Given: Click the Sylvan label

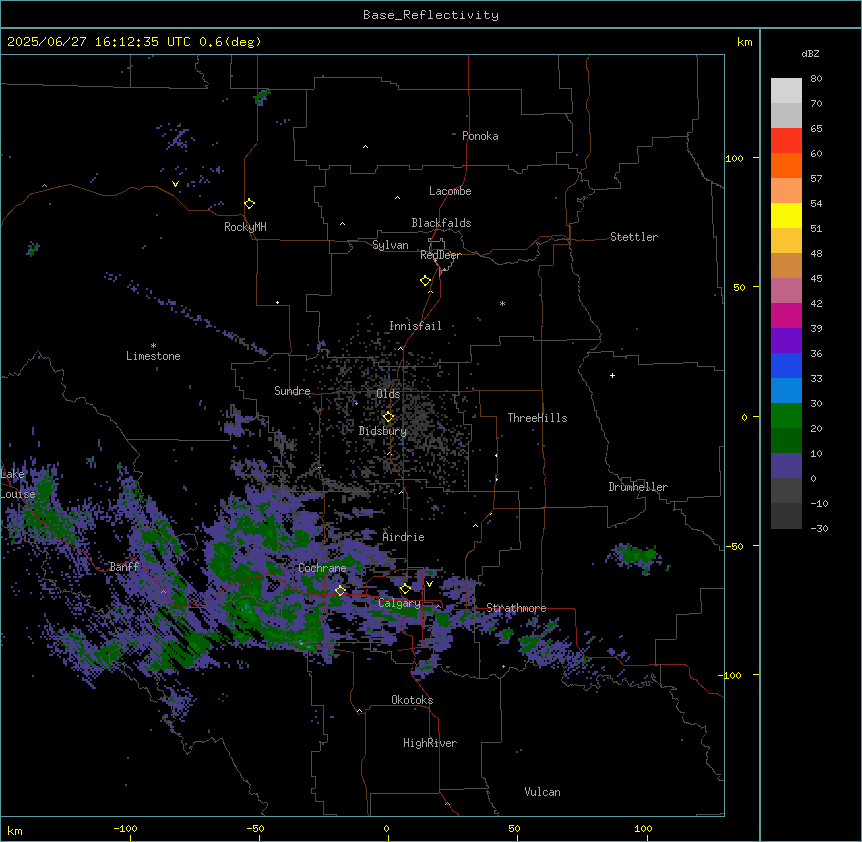Looking at the screenshot, I should pyautogui.click(x=390, y=245).
